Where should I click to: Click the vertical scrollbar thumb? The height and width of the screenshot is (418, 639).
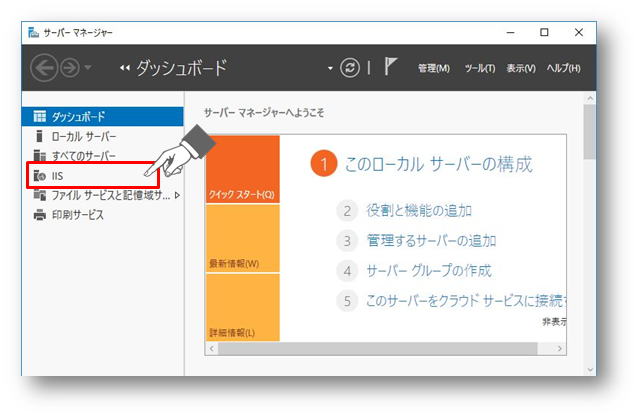590,132
